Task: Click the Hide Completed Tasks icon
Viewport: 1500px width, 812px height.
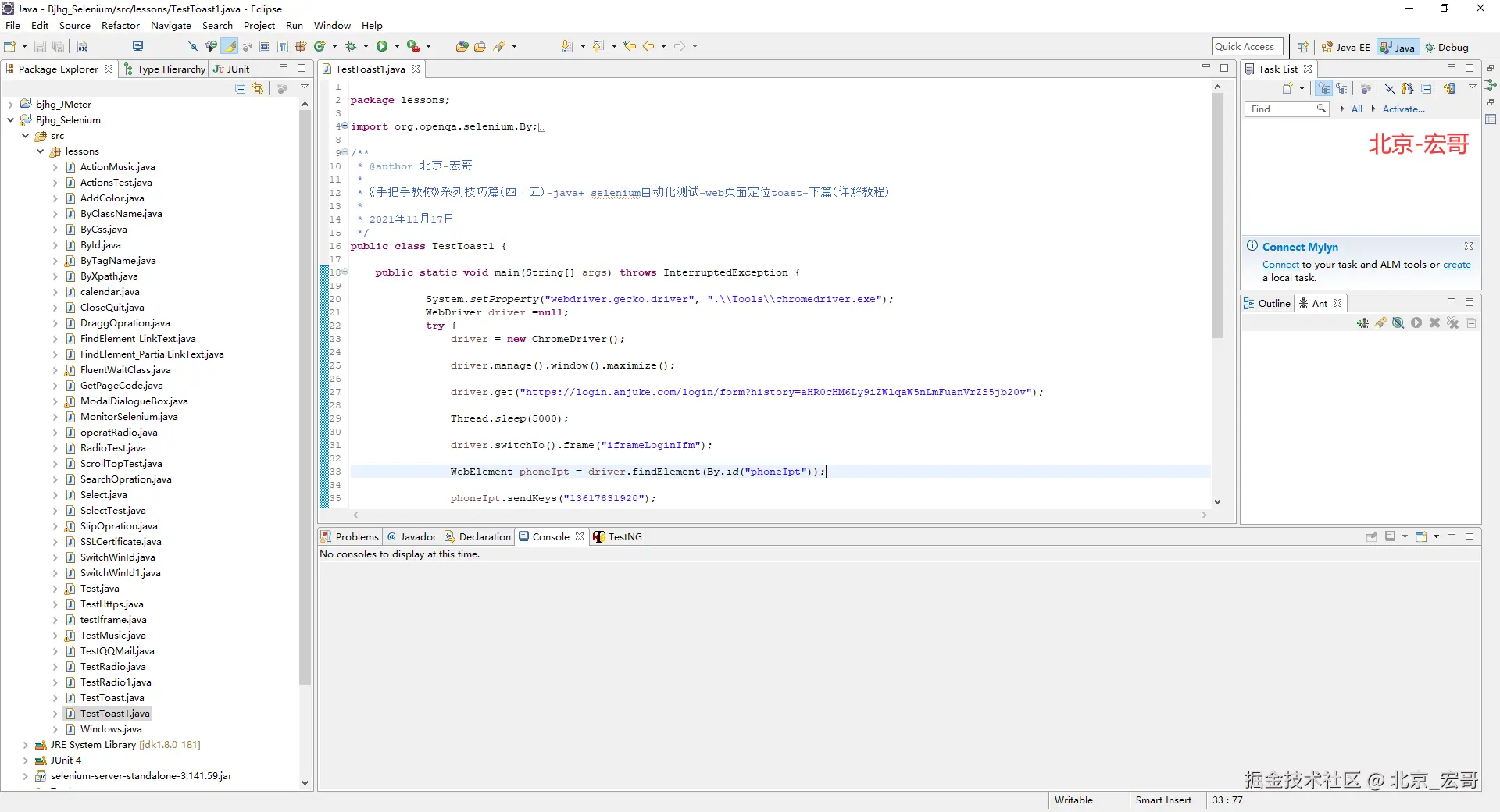Action: tap(1390, 89)
